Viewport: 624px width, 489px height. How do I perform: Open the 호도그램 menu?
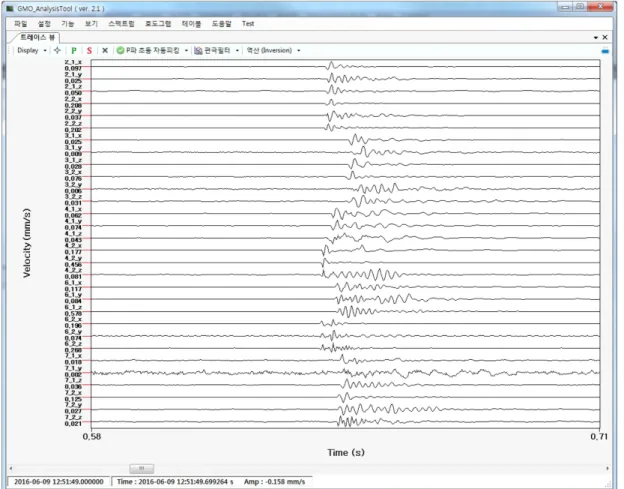(158, 24)
